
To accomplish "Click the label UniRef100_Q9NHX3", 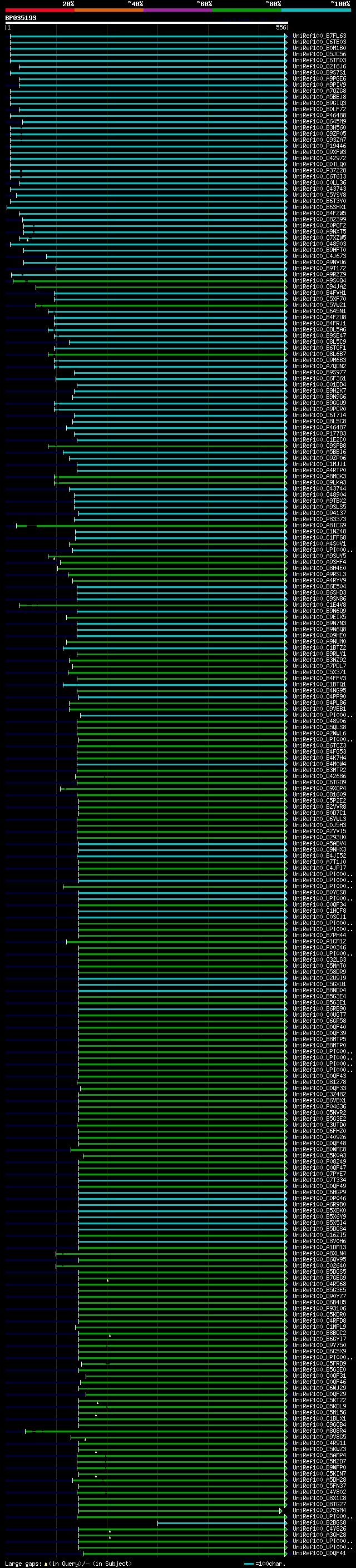I will coord(319,849).
